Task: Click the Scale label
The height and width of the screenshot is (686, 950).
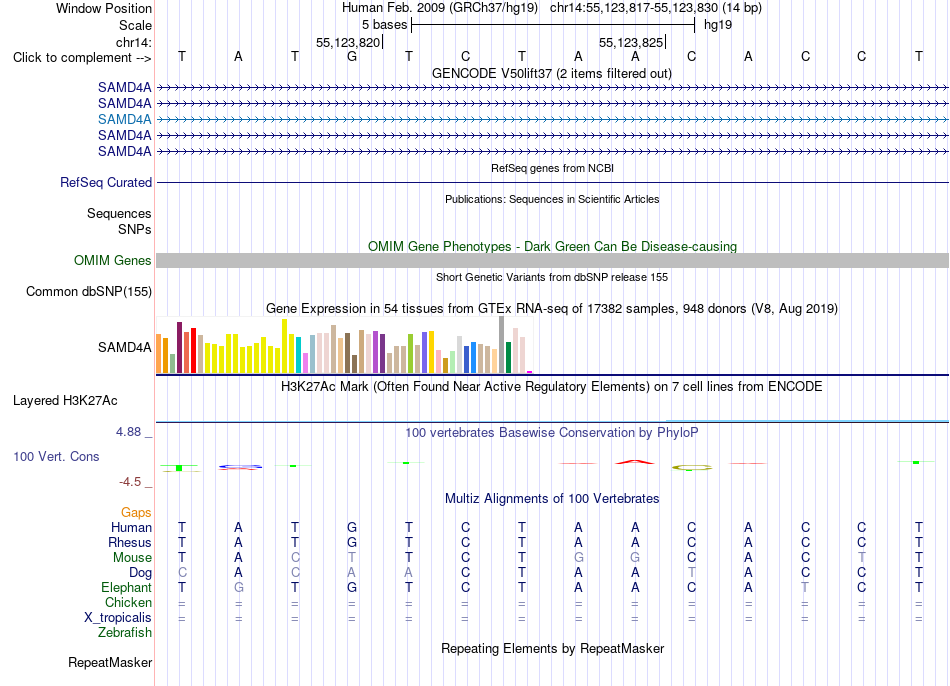Action: coord(135,25)
